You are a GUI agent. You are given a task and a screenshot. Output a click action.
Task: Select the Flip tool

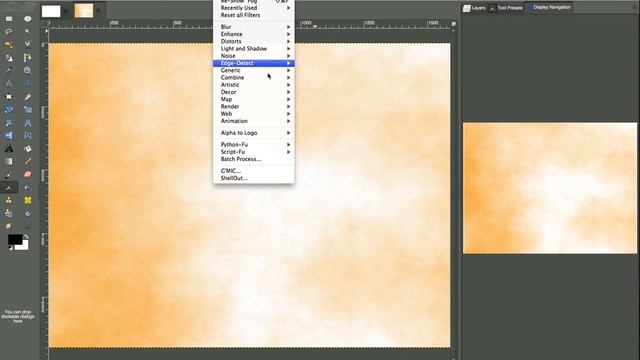click(x=9, y=136)
